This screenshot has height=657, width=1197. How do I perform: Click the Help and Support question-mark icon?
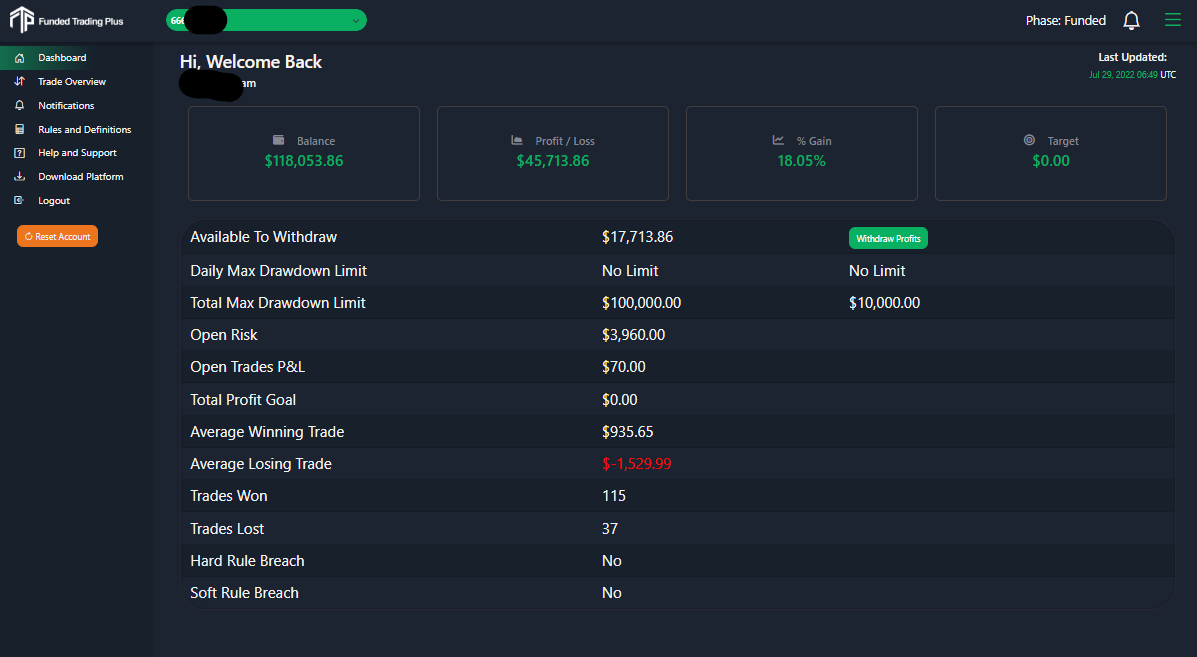click(20, 152)
